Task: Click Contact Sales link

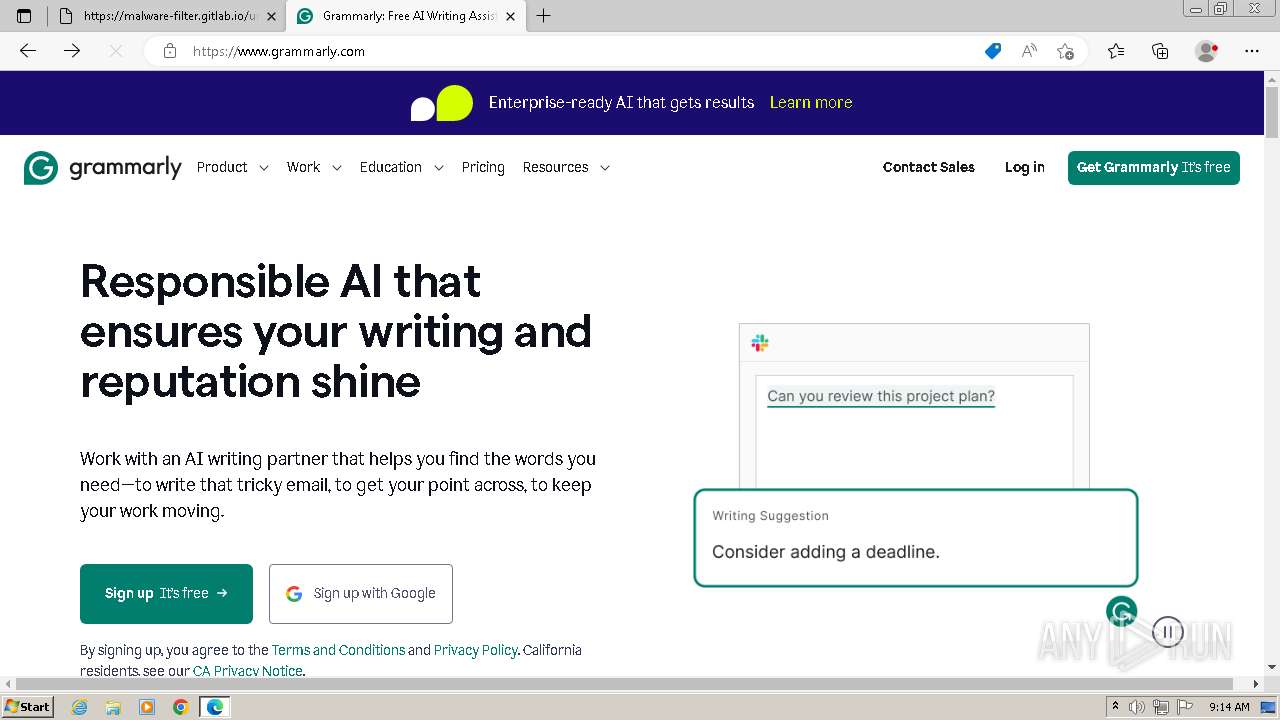Action: pos(929,167)
